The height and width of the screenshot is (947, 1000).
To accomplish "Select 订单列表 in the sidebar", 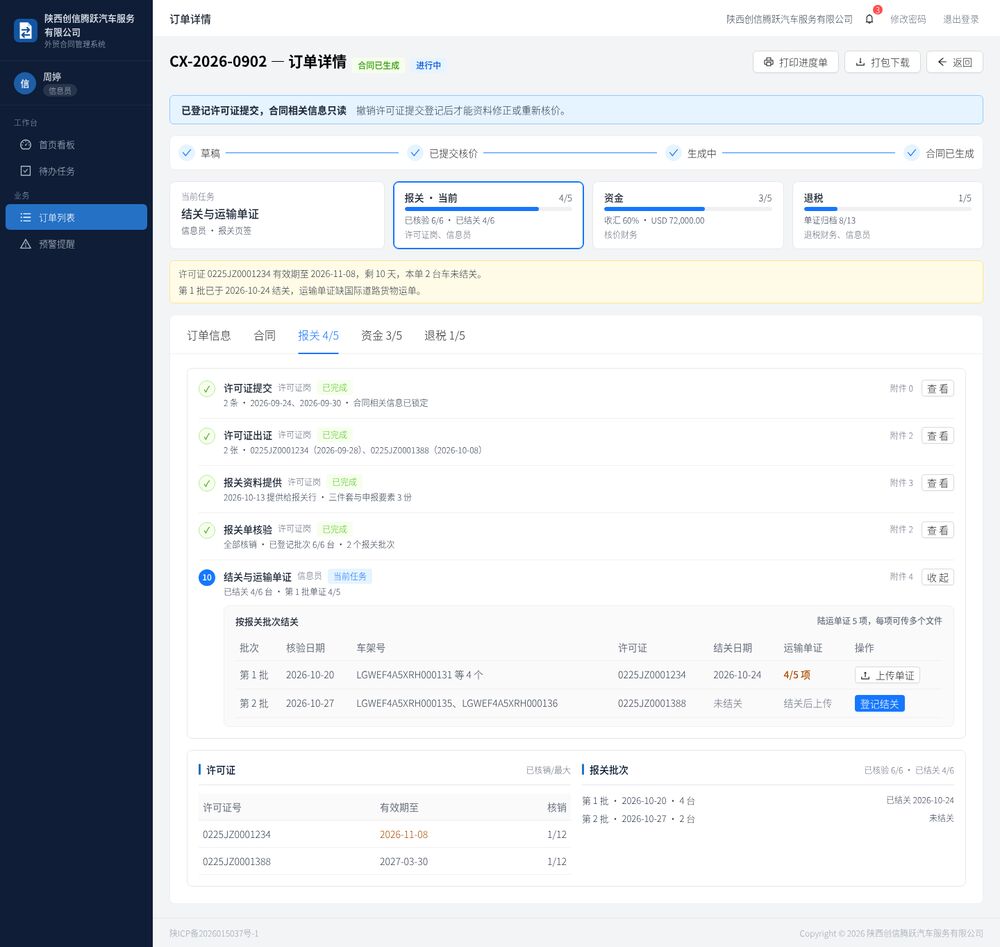I will [77, 217].
